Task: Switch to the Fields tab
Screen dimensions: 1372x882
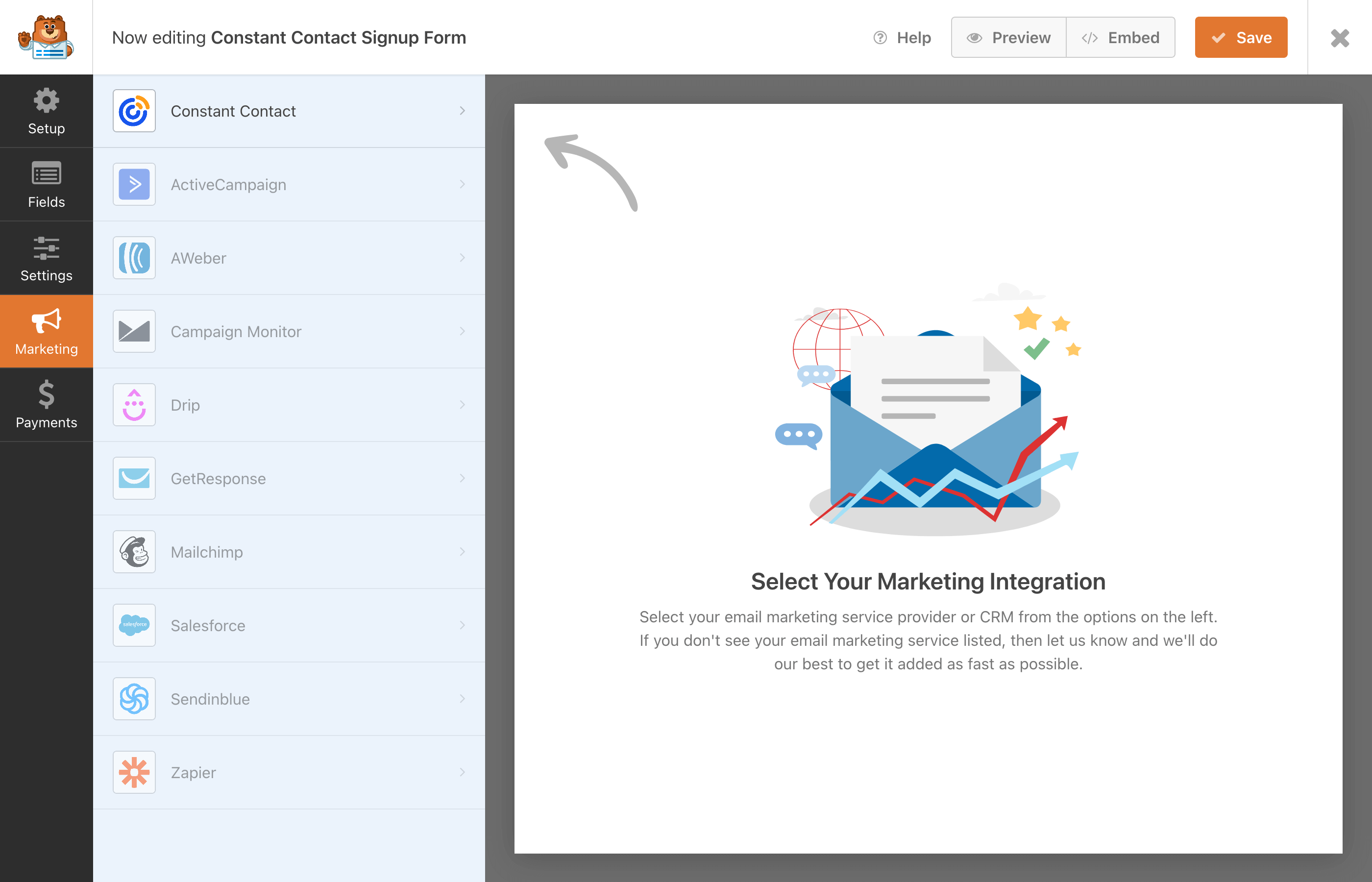Action: (47, 184)
